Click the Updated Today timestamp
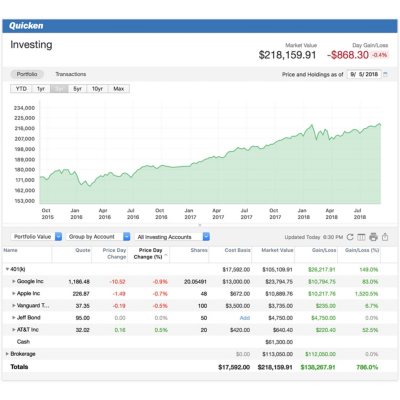400x400 pixels. pyautogui.click(x=314, y=237)
